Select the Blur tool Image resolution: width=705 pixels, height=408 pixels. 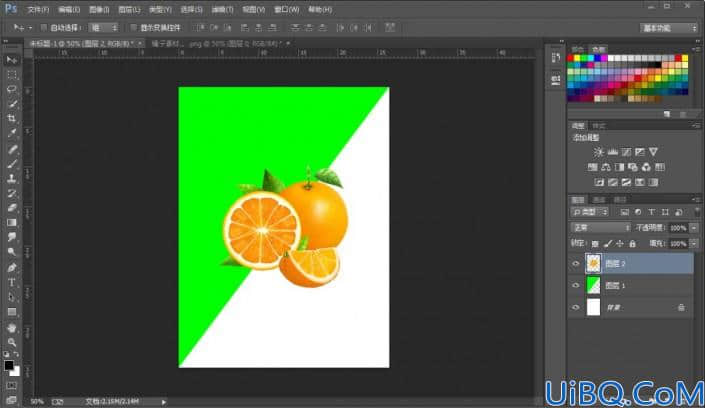(12, 237)
